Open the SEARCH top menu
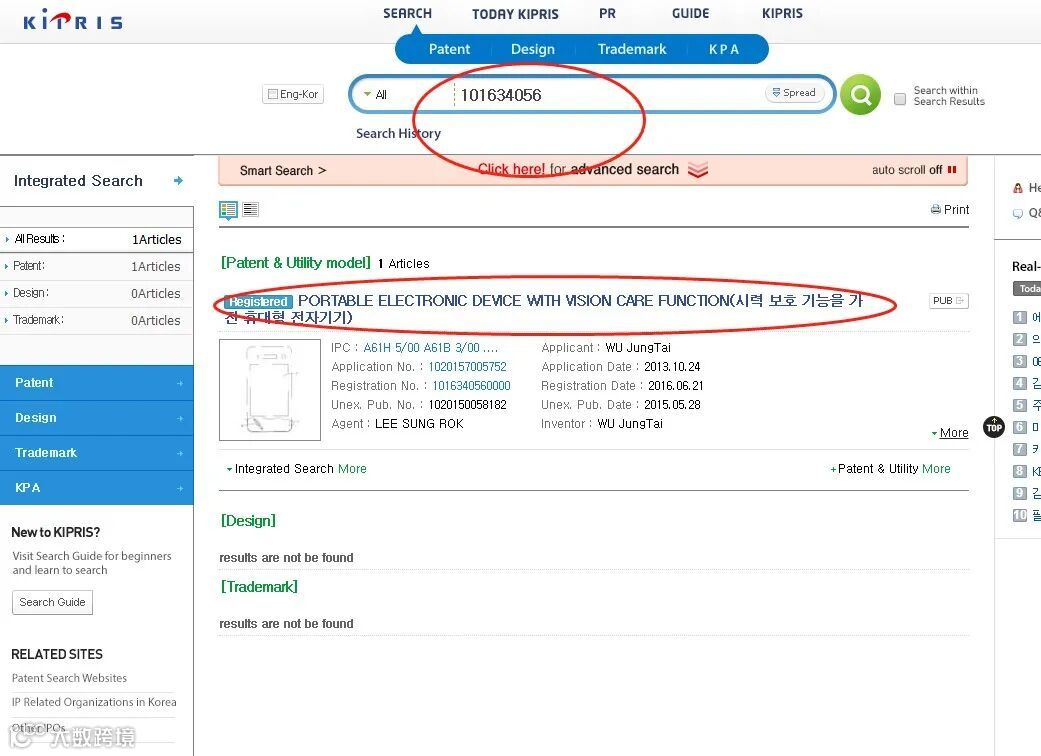The height and width of the screenshot is (756, 1041). (x=407, y=13)
